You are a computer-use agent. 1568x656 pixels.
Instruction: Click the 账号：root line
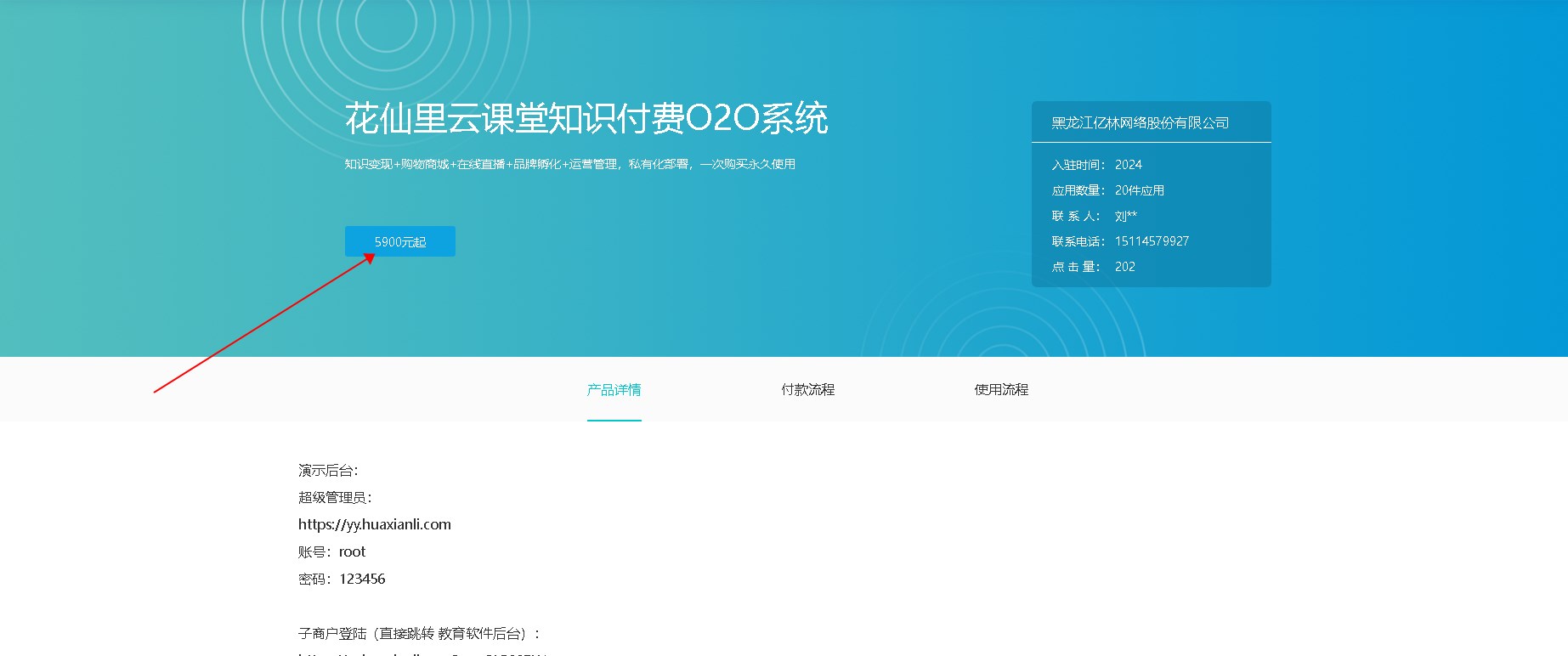[332, 551]
